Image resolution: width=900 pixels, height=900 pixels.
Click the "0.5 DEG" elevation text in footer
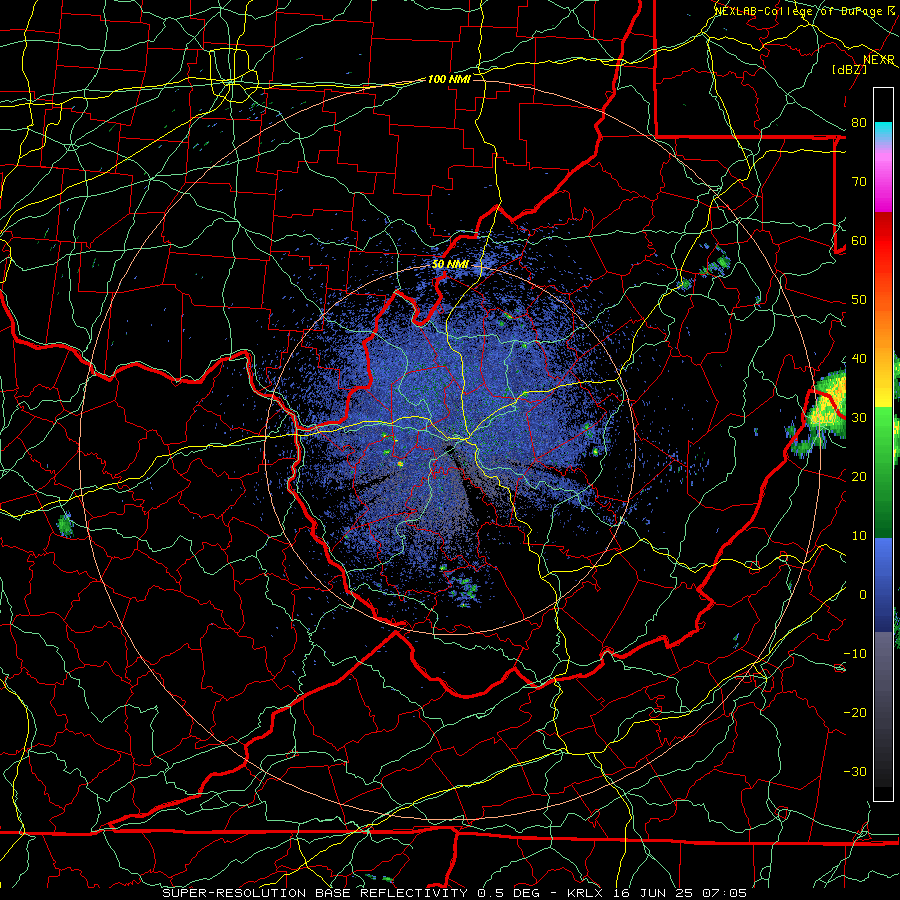click(508, 893)
